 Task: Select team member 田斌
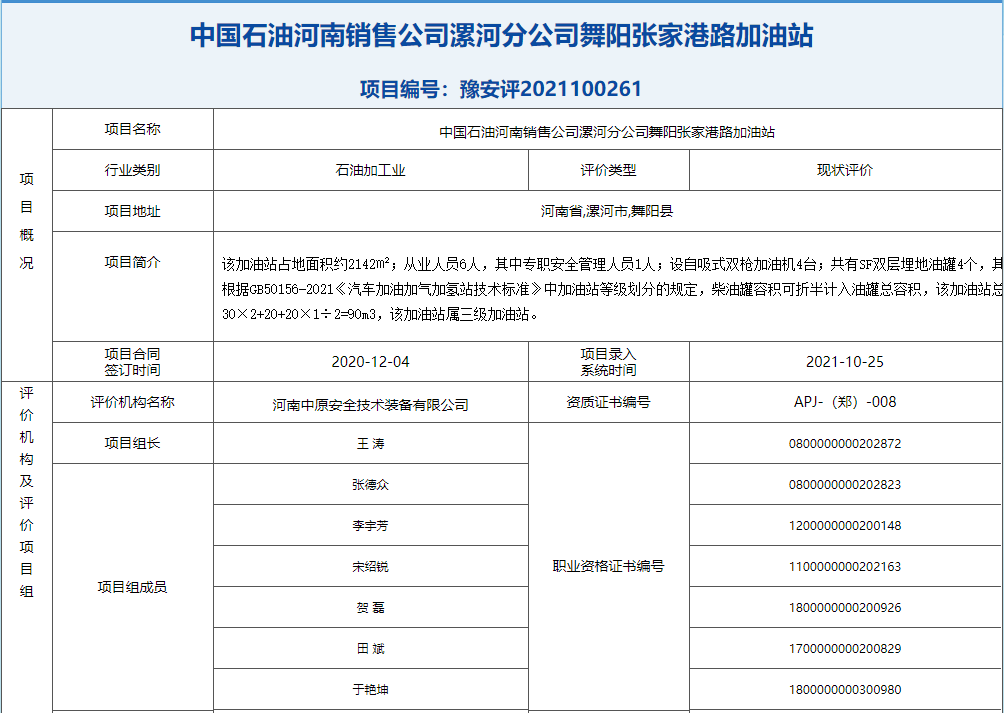(x=371, y=649)
